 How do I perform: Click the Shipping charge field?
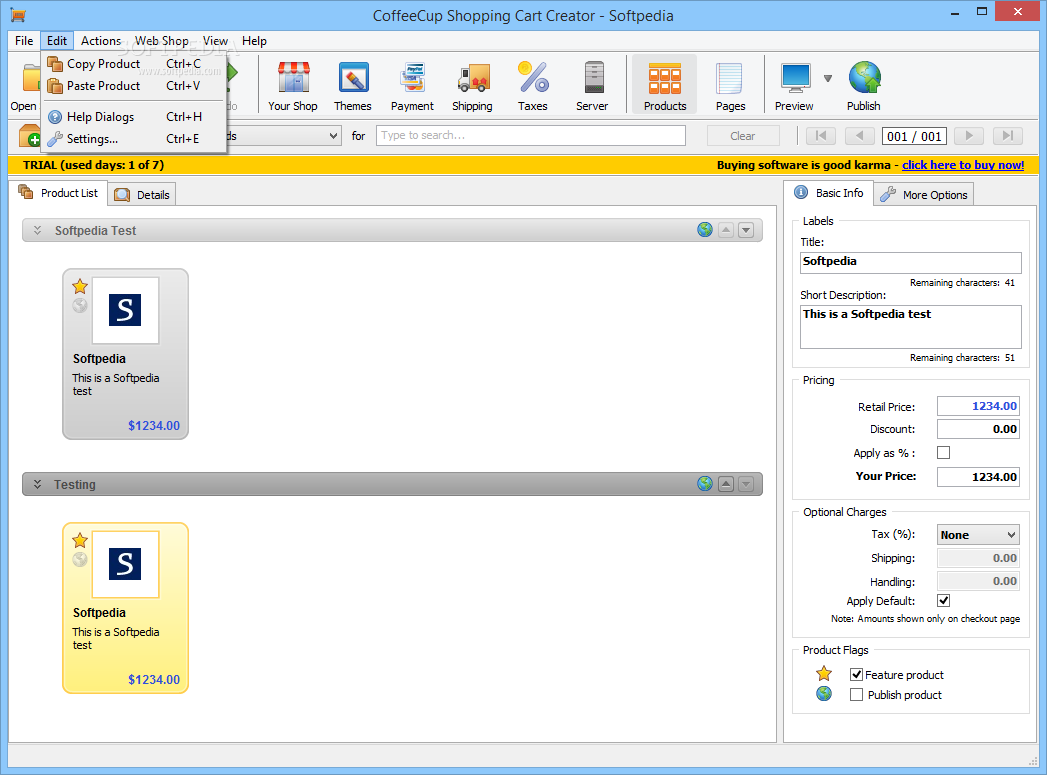click(978, 558)
